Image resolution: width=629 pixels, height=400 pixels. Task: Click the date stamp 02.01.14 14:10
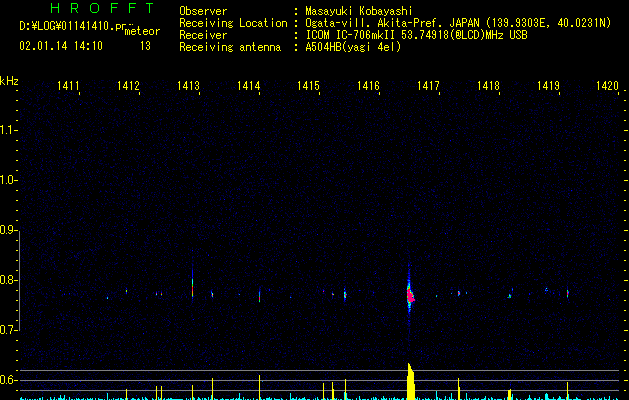point(61,46)
